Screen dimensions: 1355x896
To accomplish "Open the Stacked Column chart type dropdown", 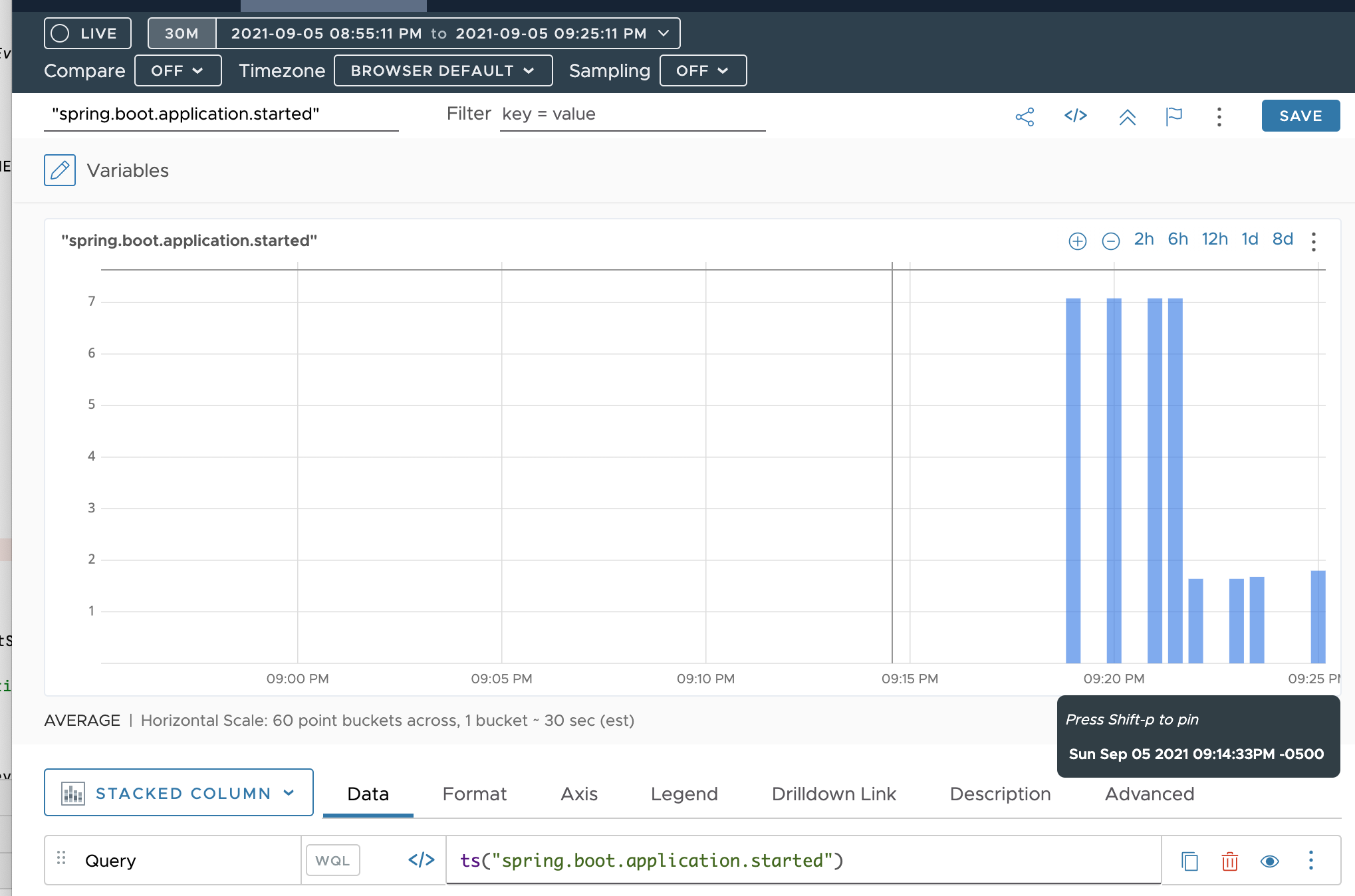I will pyautogui.click(x=178, y=792).
